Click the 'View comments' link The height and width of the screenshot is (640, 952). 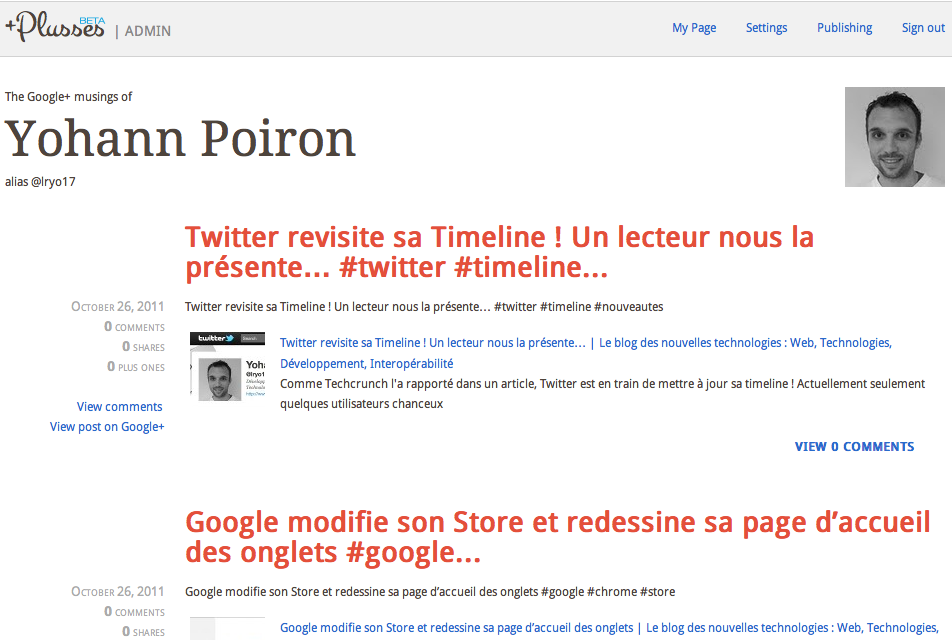point(119,407)
